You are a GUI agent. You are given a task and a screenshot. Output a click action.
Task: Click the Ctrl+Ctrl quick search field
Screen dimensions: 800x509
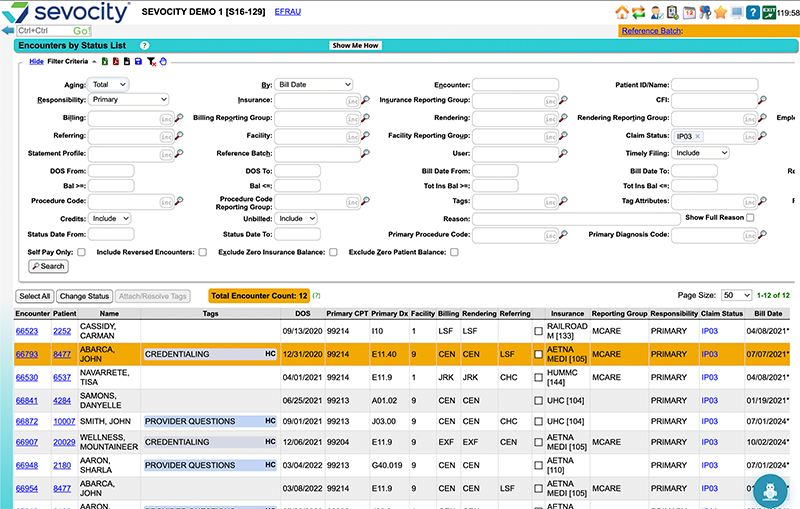[x=45, y=31]
